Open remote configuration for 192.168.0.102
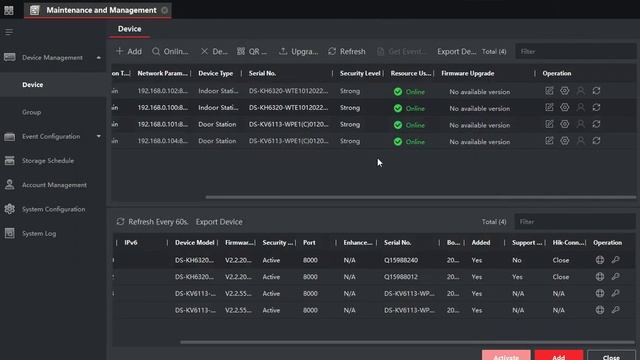Screen dimensions: 640x360 (565, 91)
